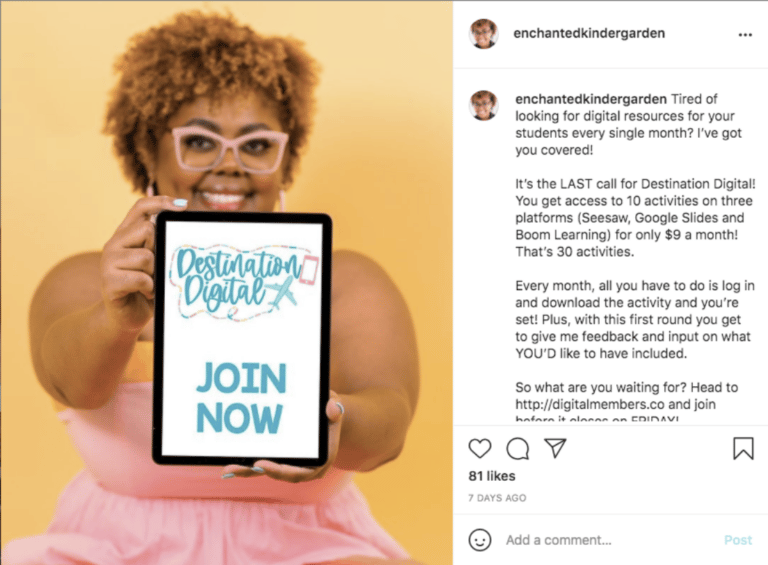
Task: Open the 7 DAYS AGO timestamp link
Action: coord(497,498)
